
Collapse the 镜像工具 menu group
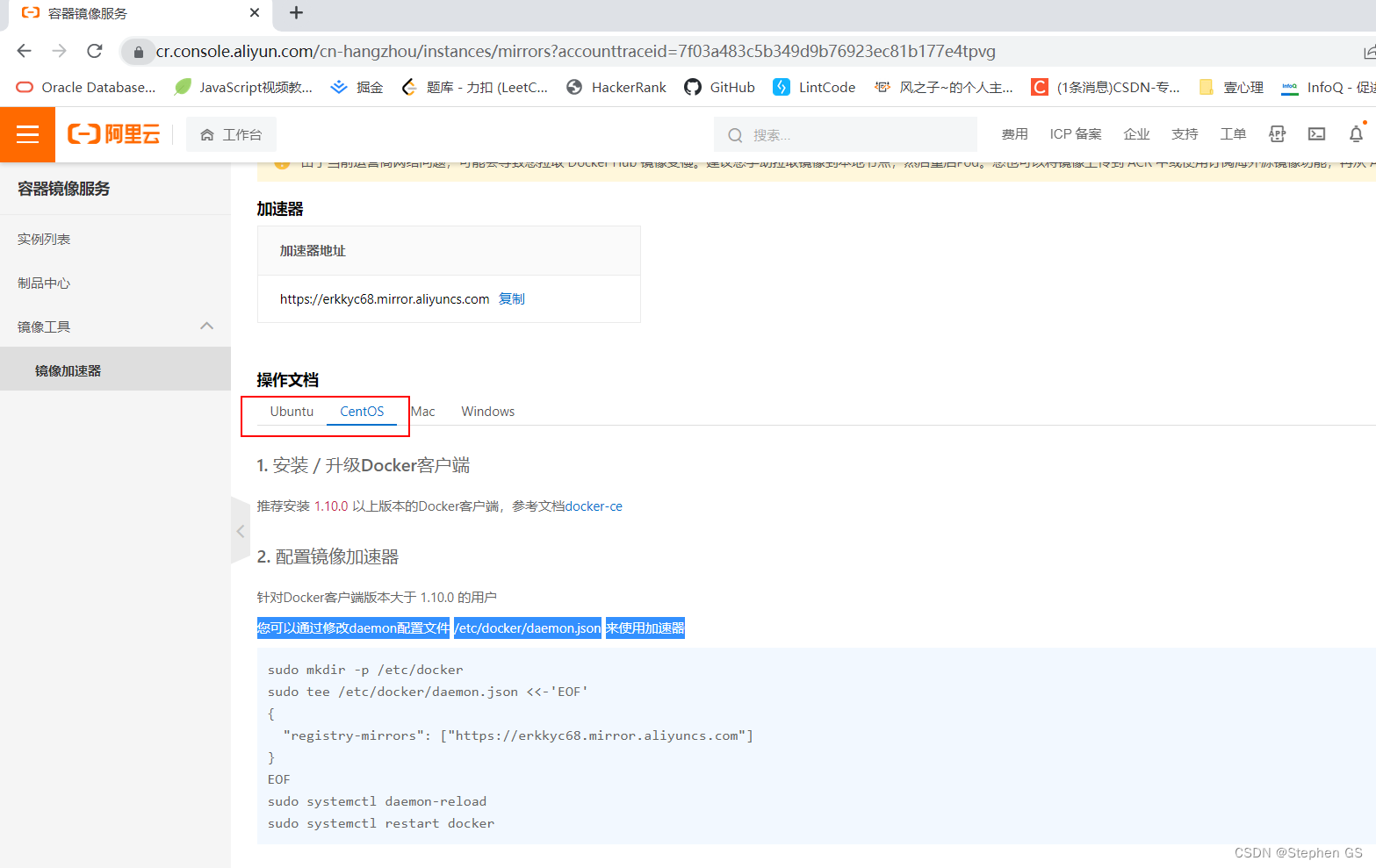pyautogui.click(x=207, y=326)
